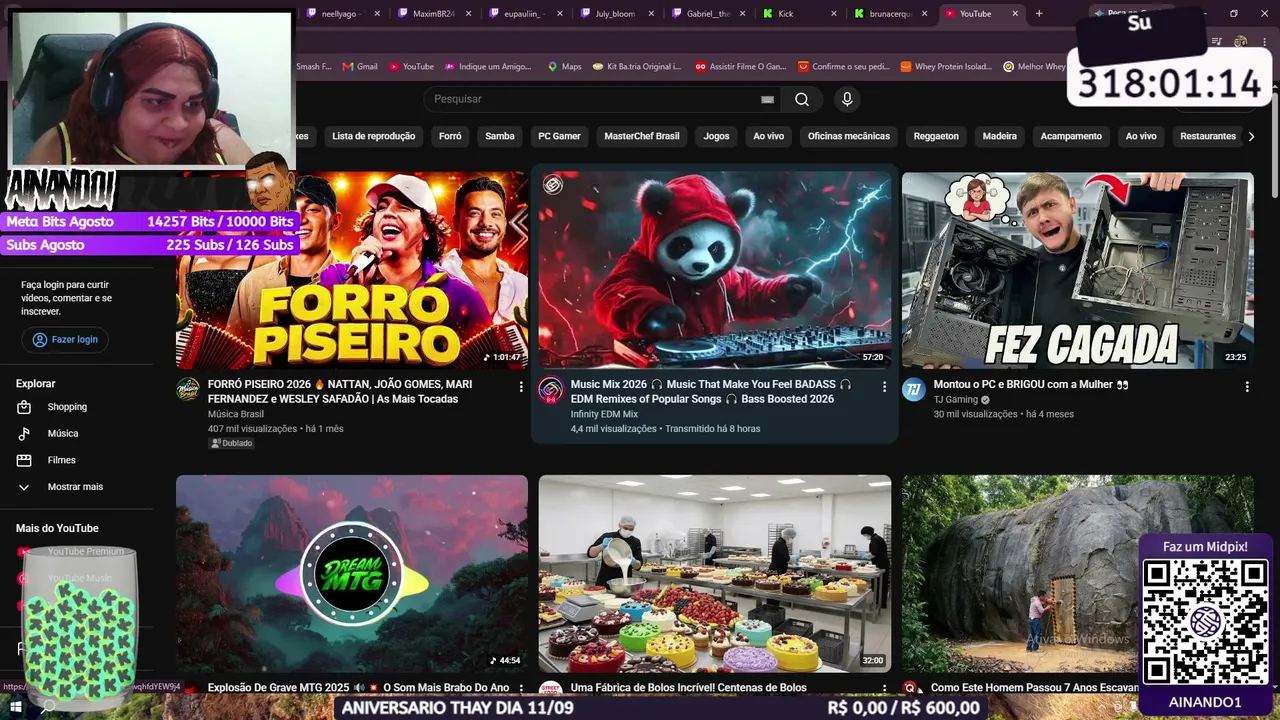Close the Kick browser tab
Image resolution: width=1280 pixels, height=720 pixels.
coord(832,13)
